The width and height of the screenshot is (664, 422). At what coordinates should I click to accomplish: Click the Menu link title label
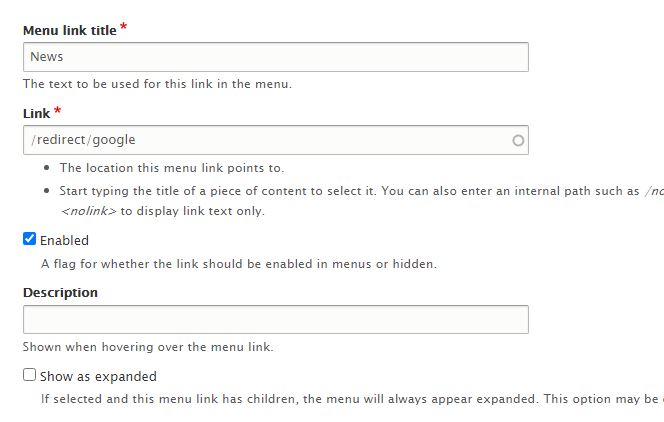click(70, 31)
